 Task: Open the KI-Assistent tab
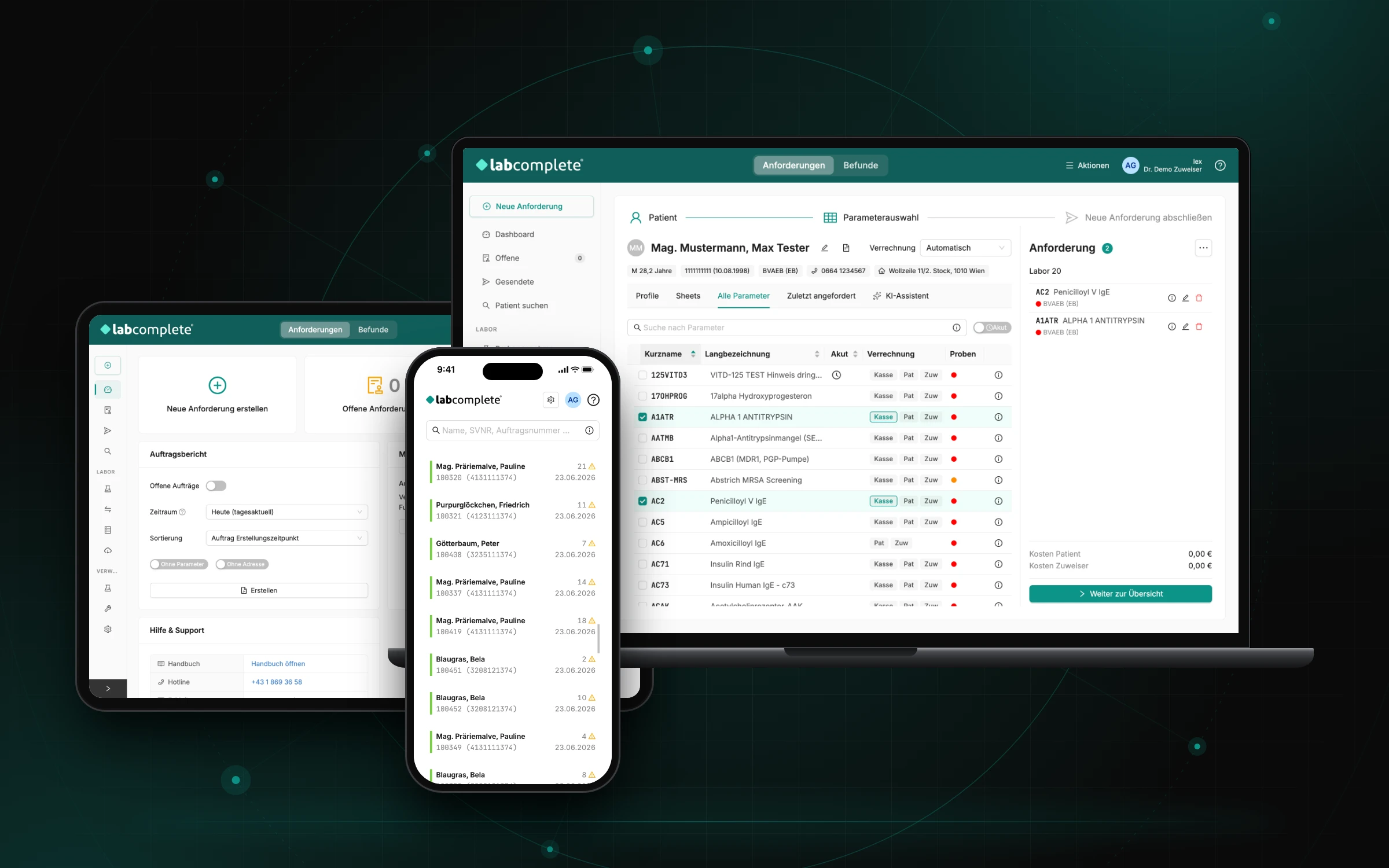[901, 296]
